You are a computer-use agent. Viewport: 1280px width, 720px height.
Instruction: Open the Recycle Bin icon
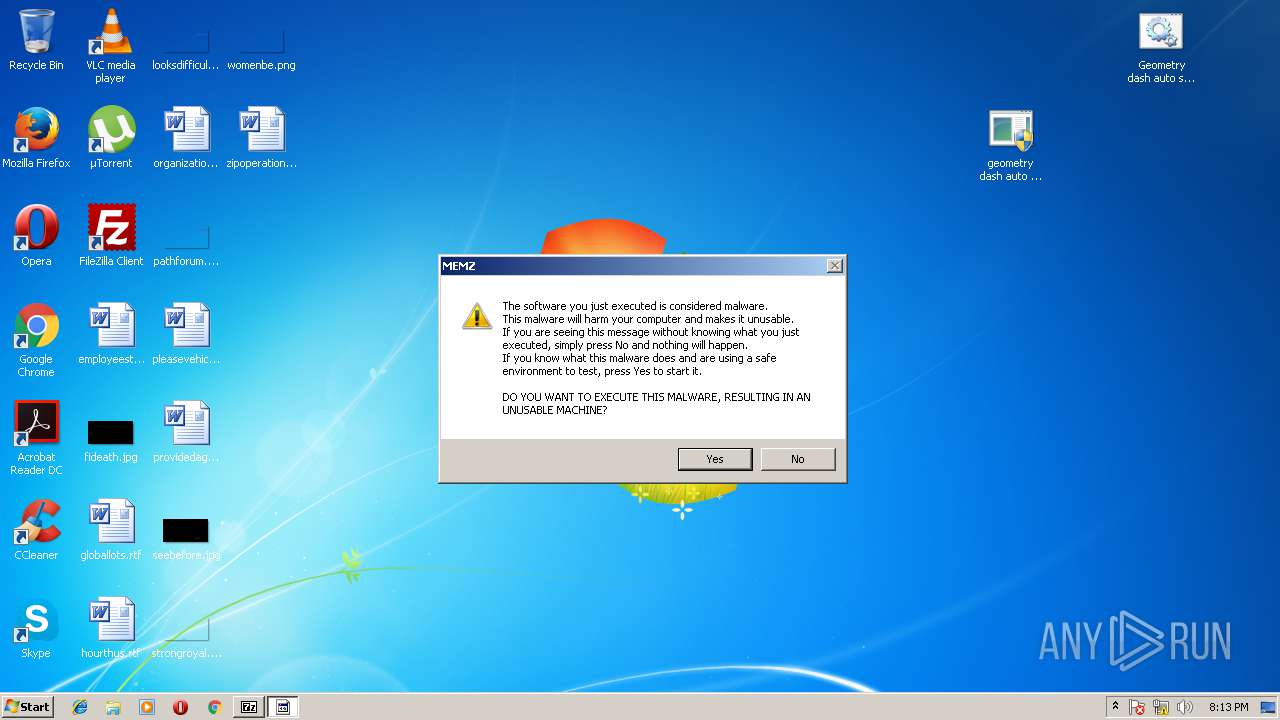[x=36, y=40]
